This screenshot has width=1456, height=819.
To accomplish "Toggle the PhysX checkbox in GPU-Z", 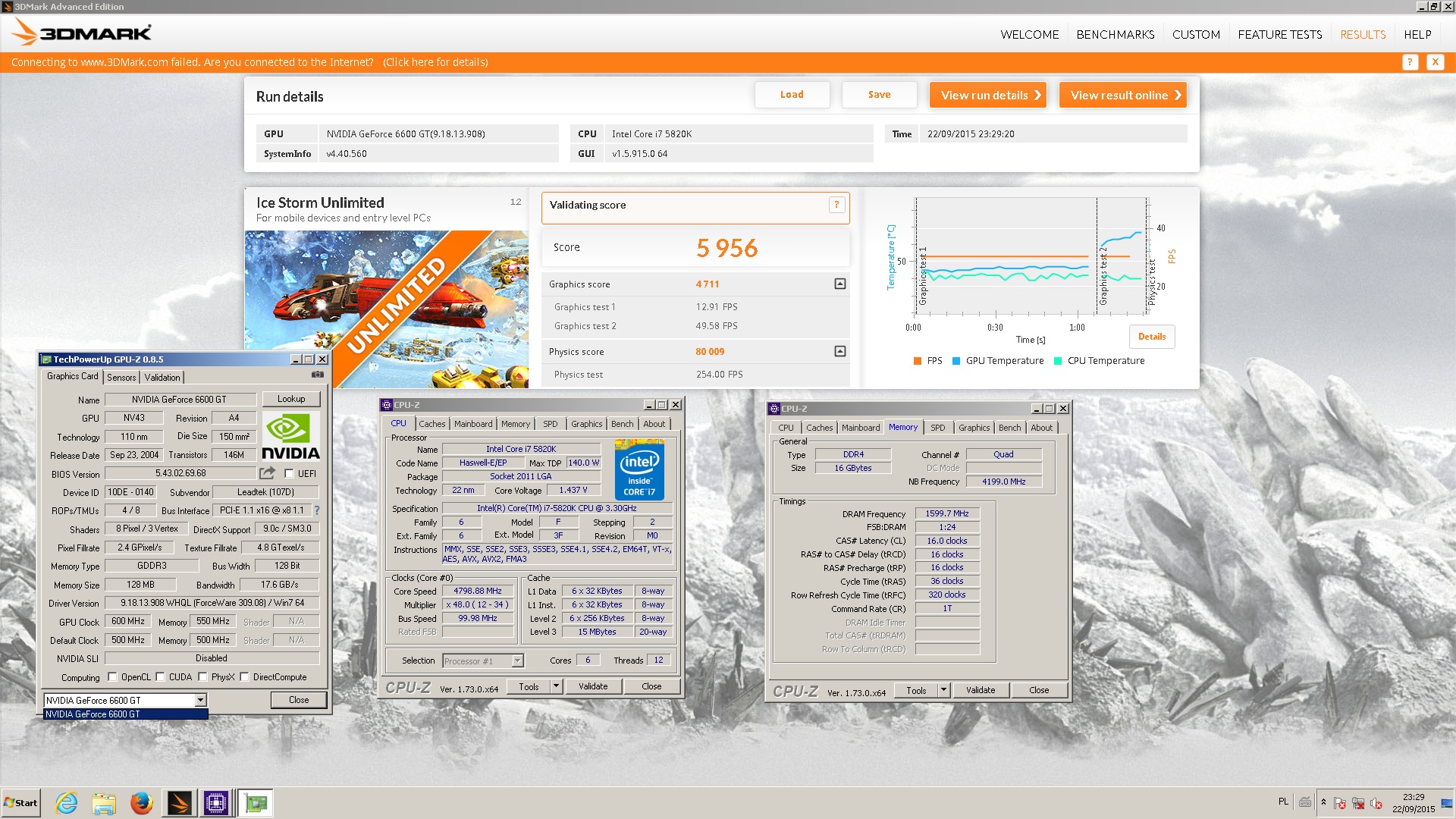I will click(202, 677).
